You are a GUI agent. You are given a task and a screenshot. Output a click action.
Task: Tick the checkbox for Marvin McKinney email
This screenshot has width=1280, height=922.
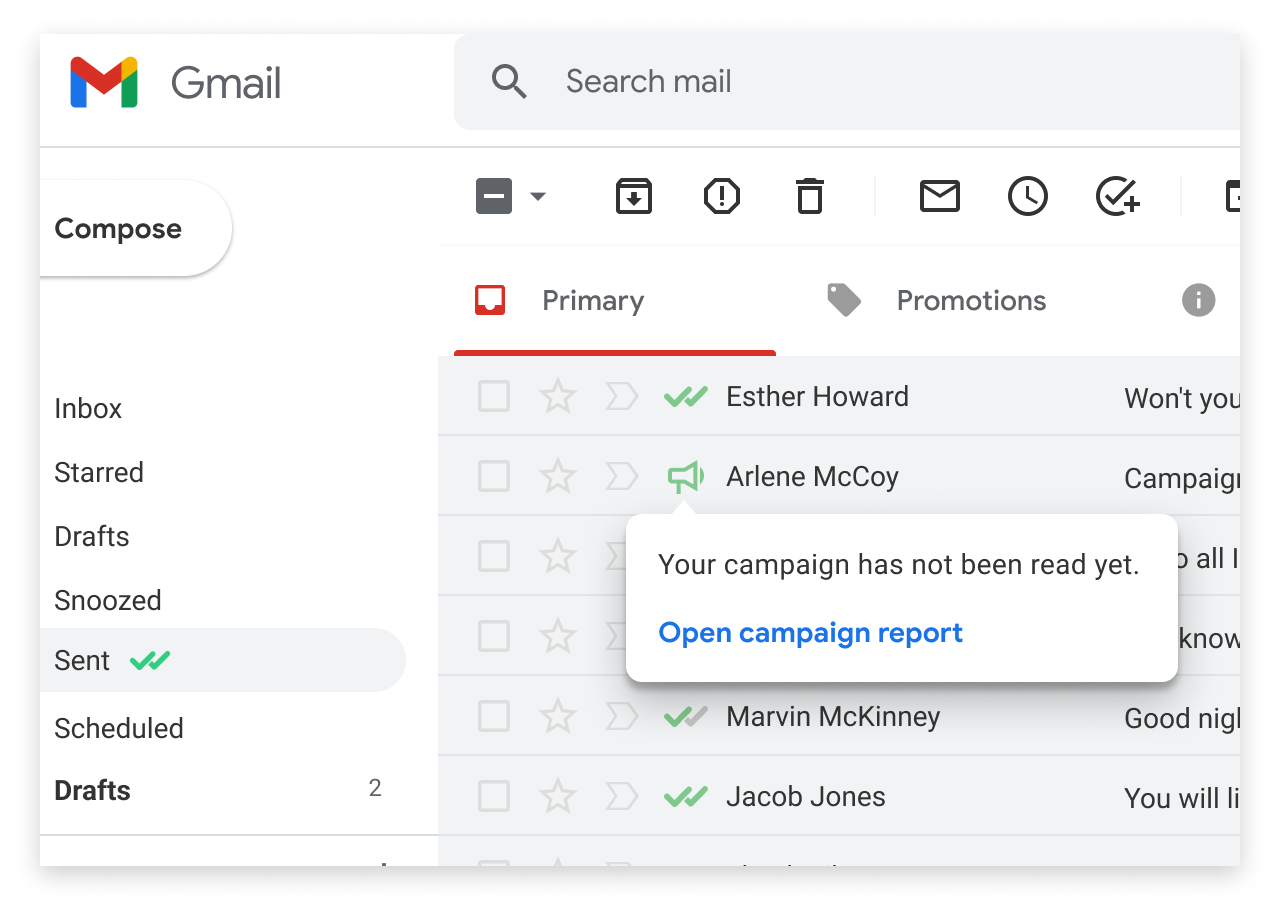[x=494, y=717]
